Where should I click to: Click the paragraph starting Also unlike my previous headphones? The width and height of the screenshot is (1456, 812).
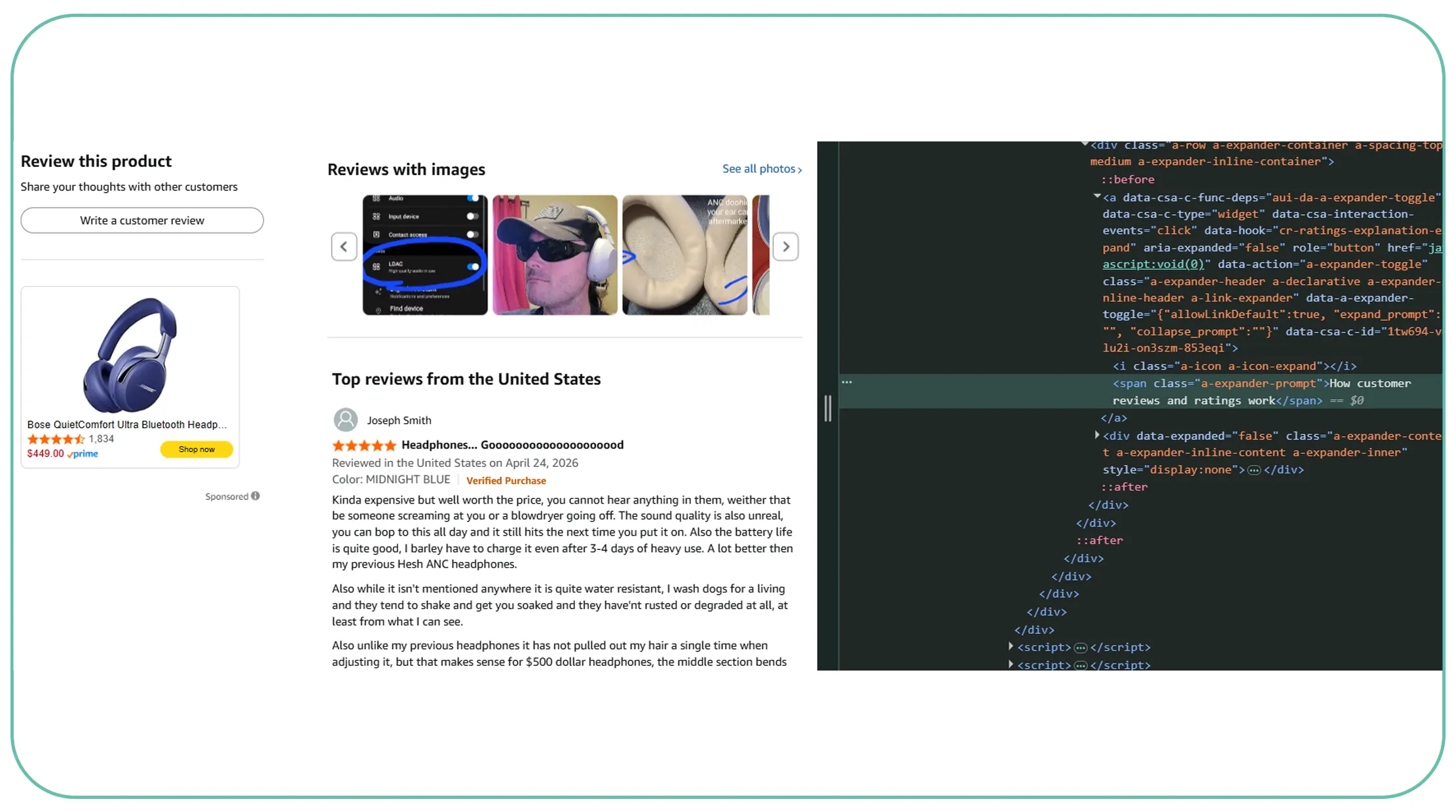(559, 654)
